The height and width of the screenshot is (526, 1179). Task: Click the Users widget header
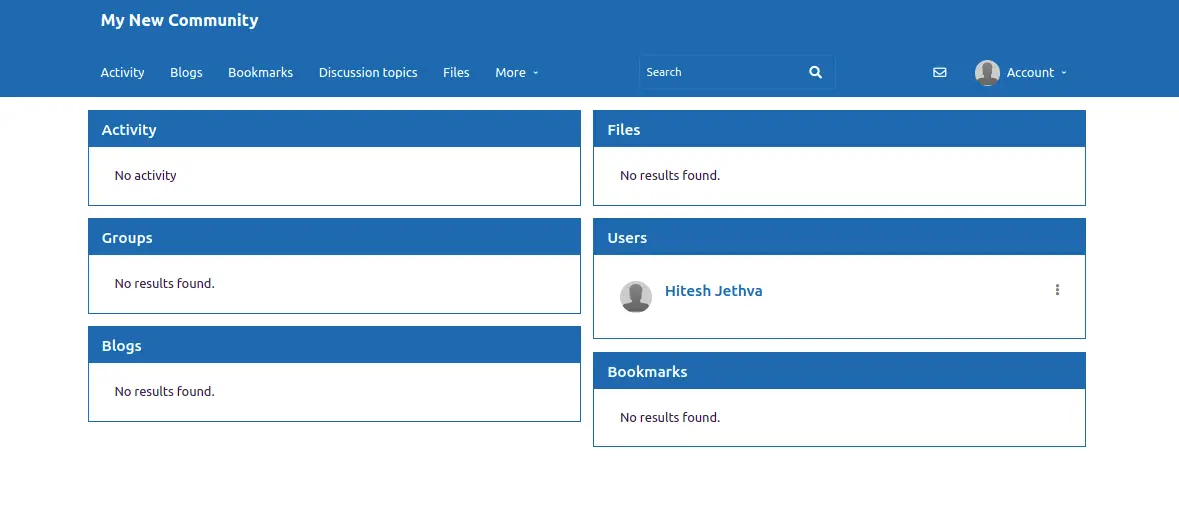click(x=839, y=237)
